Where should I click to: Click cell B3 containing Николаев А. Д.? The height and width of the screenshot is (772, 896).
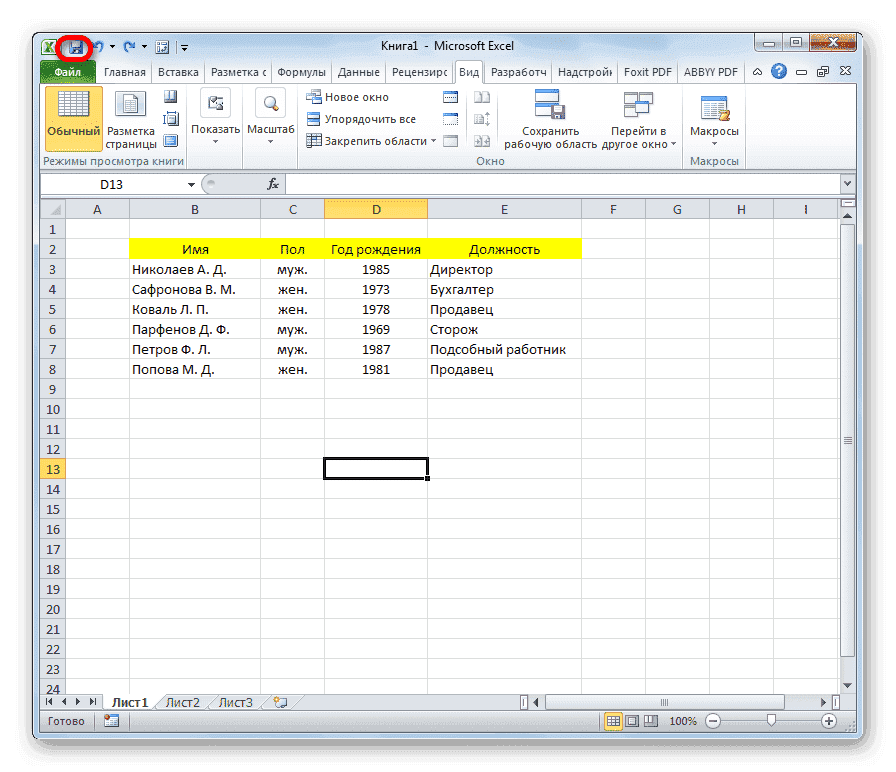coord(194,269)
